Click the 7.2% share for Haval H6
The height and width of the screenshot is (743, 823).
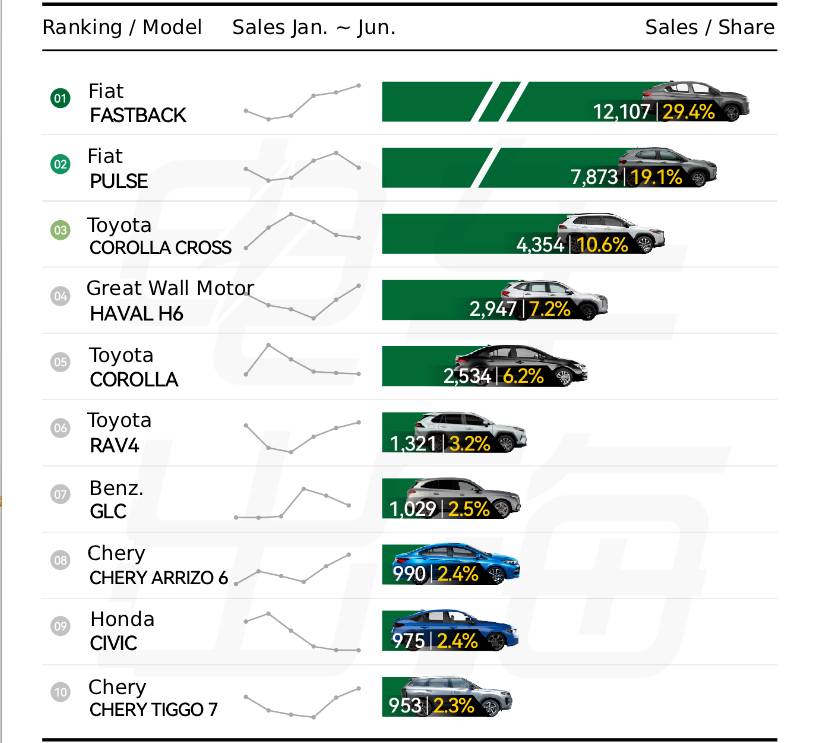tap(549, 309)
